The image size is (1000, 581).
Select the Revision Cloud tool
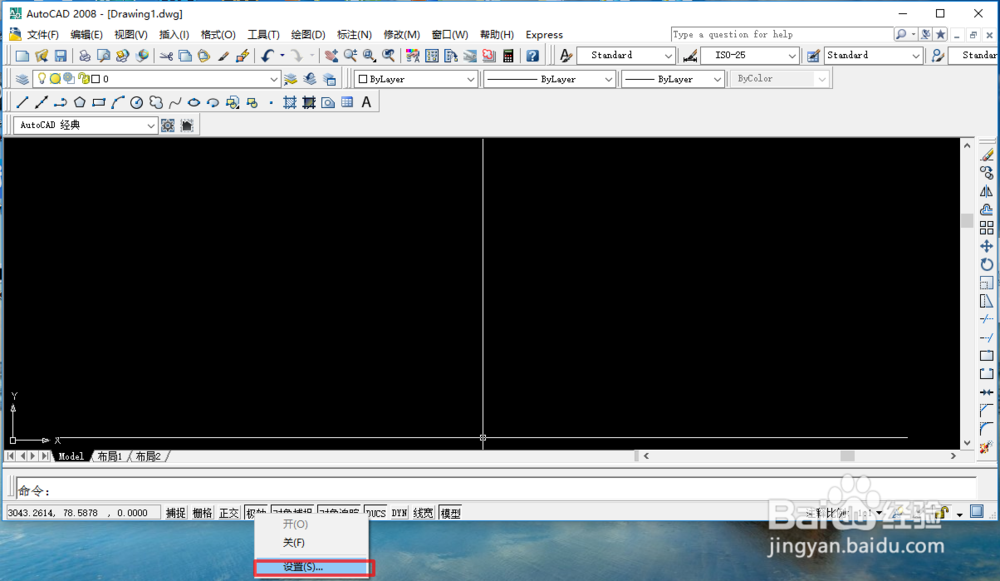click(x=156, y=102)
